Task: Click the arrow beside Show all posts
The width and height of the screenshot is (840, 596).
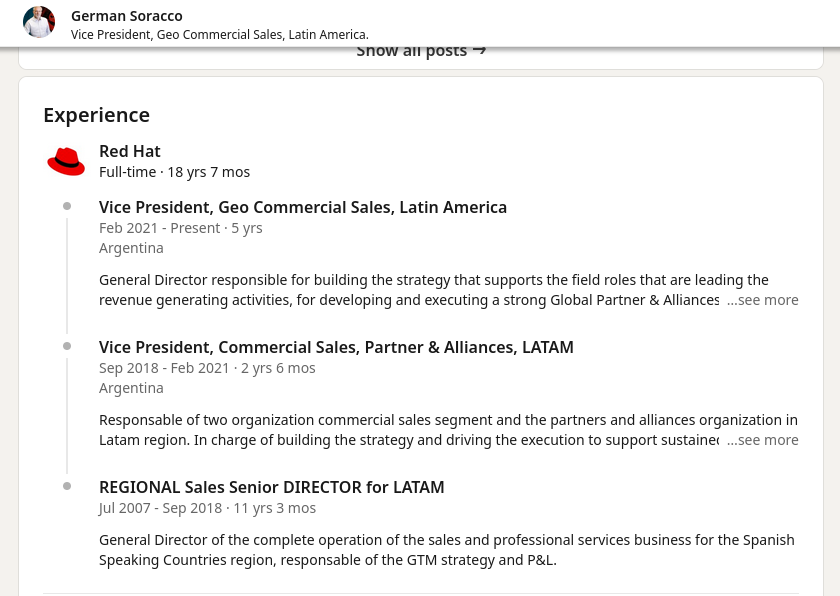Action: pos(479,50)
